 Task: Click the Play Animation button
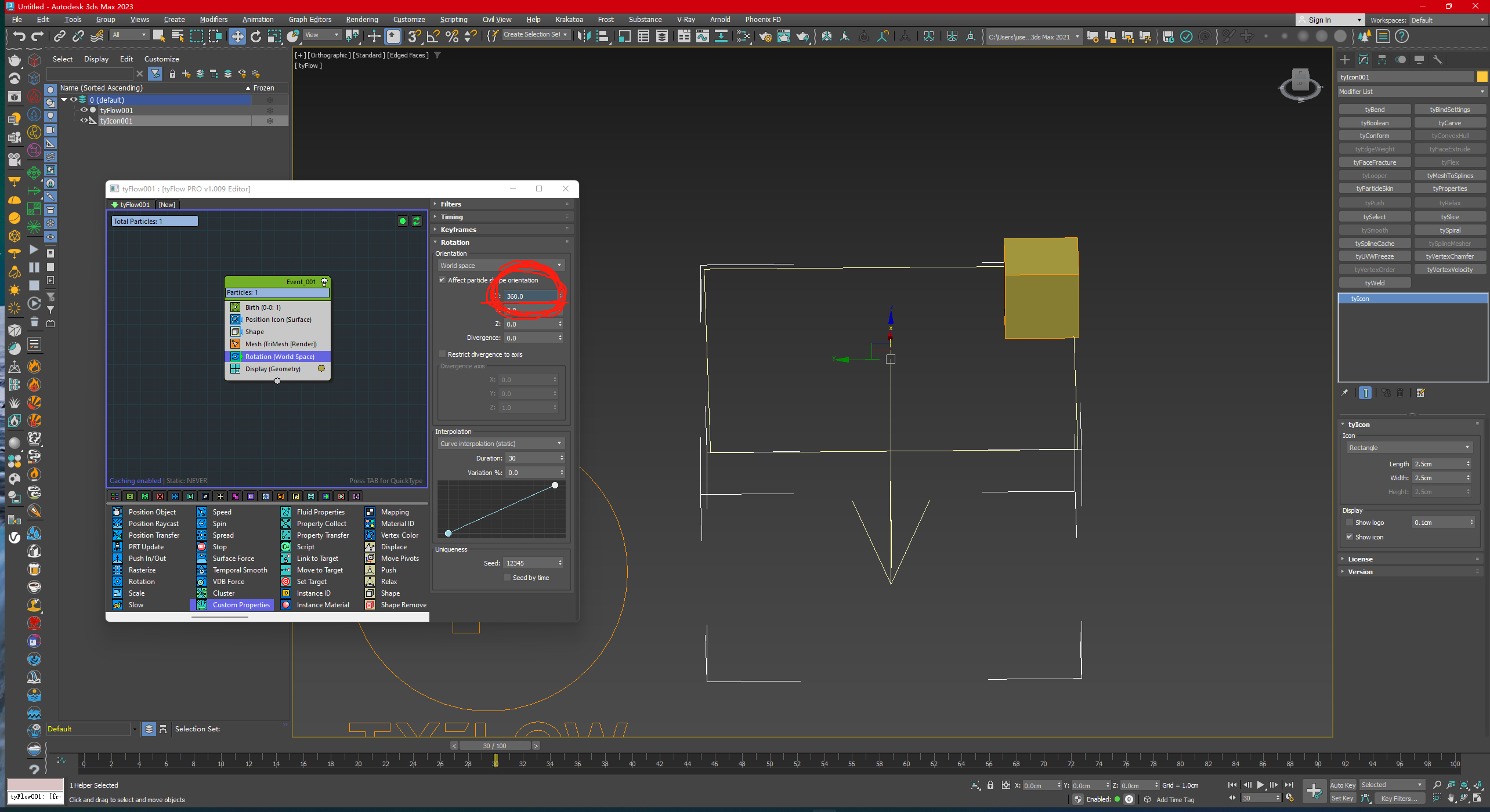coord(1260,785)
